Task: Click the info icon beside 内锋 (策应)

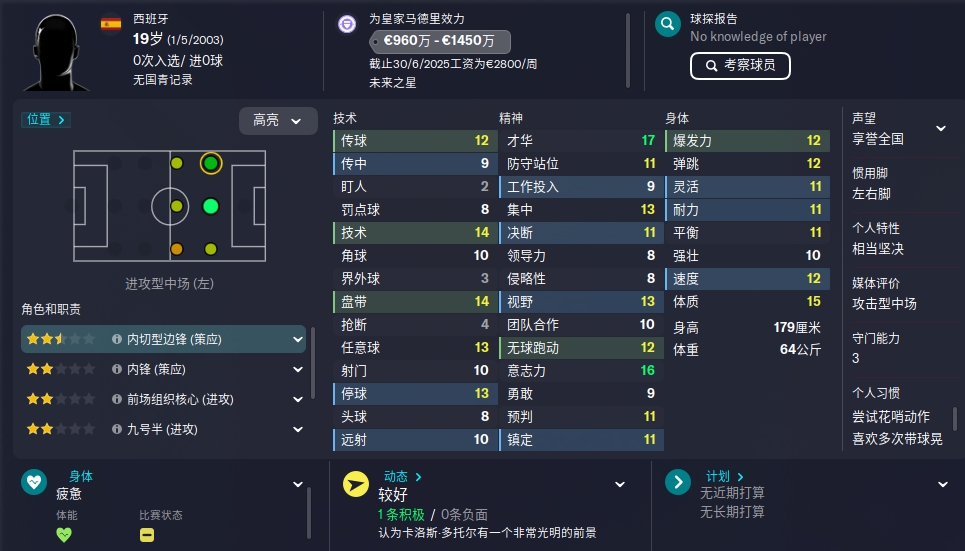Action: pyautogui.click(x=117, y=369)
